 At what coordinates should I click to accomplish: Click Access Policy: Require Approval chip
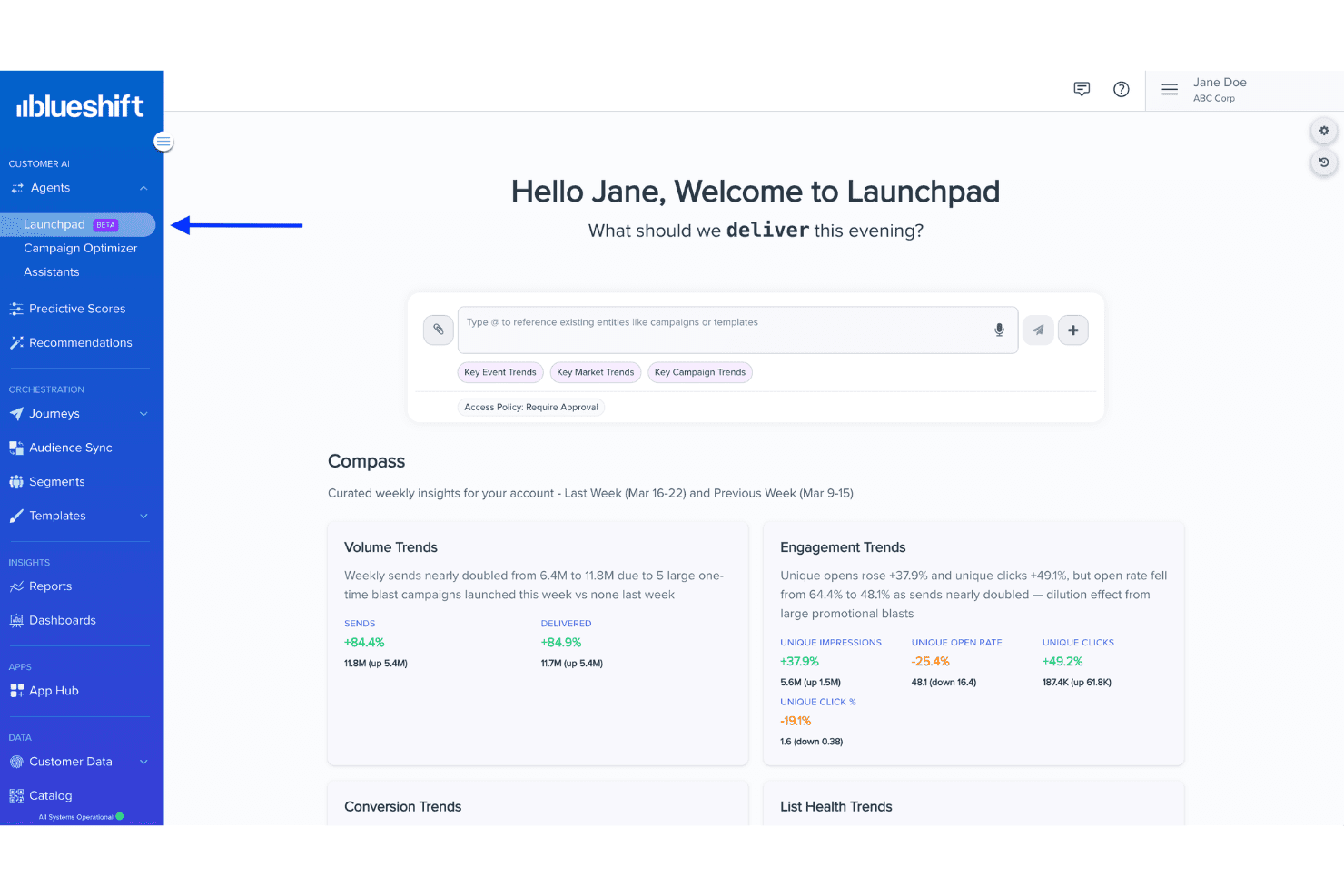(x=531, y=407)
